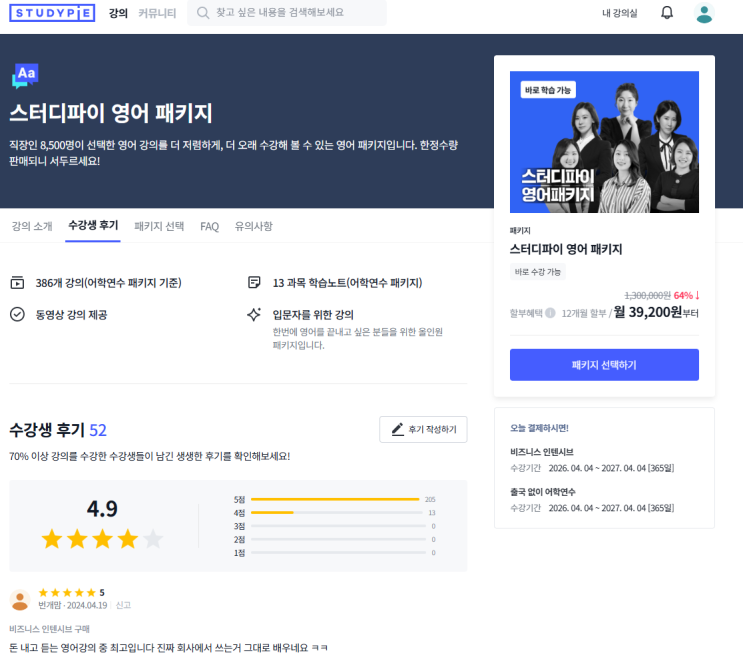Click the 패키지 선택하기 button
The height and width of the screenshot is (665, 743).
pyautogui.click(x=604, y=364)
